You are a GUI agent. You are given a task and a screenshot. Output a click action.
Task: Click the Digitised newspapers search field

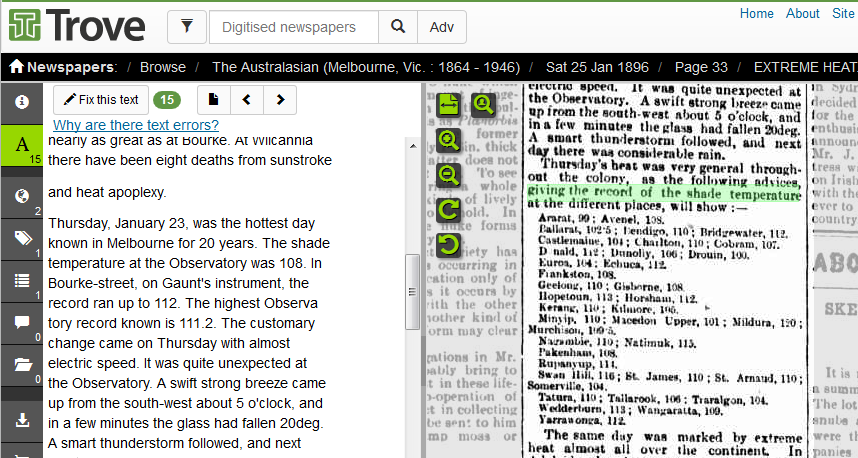tap(294, 27)
